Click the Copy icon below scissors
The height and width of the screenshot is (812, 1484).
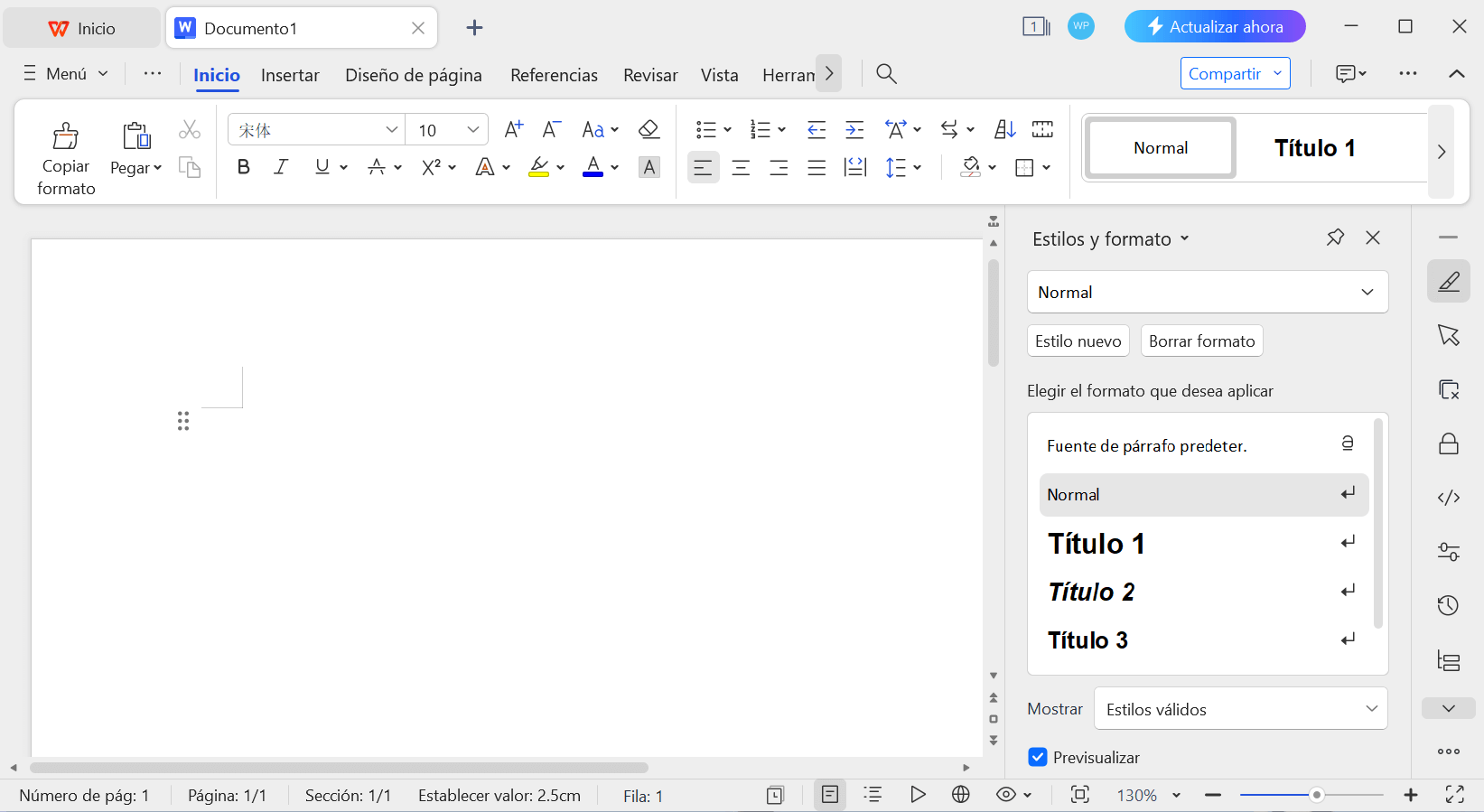coord(189,167)
